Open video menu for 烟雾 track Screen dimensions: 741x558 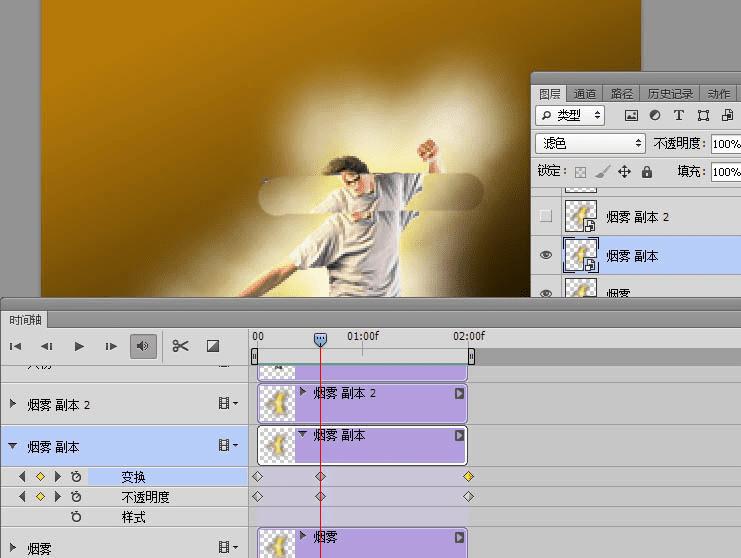[228, 547]
